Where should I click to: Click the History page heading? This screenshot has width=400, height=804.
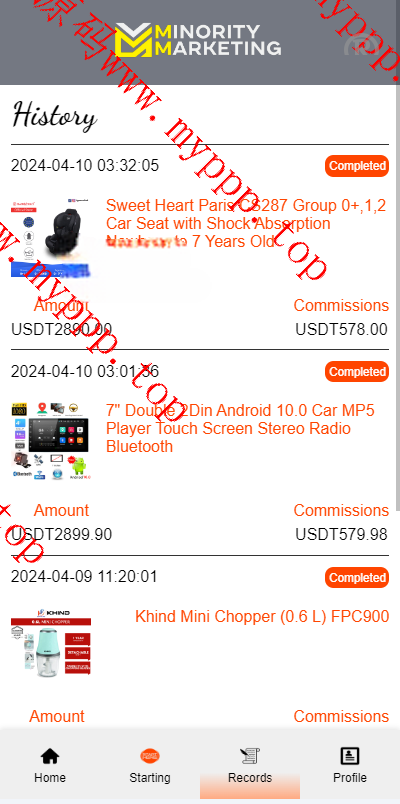[x=54, y=115]
